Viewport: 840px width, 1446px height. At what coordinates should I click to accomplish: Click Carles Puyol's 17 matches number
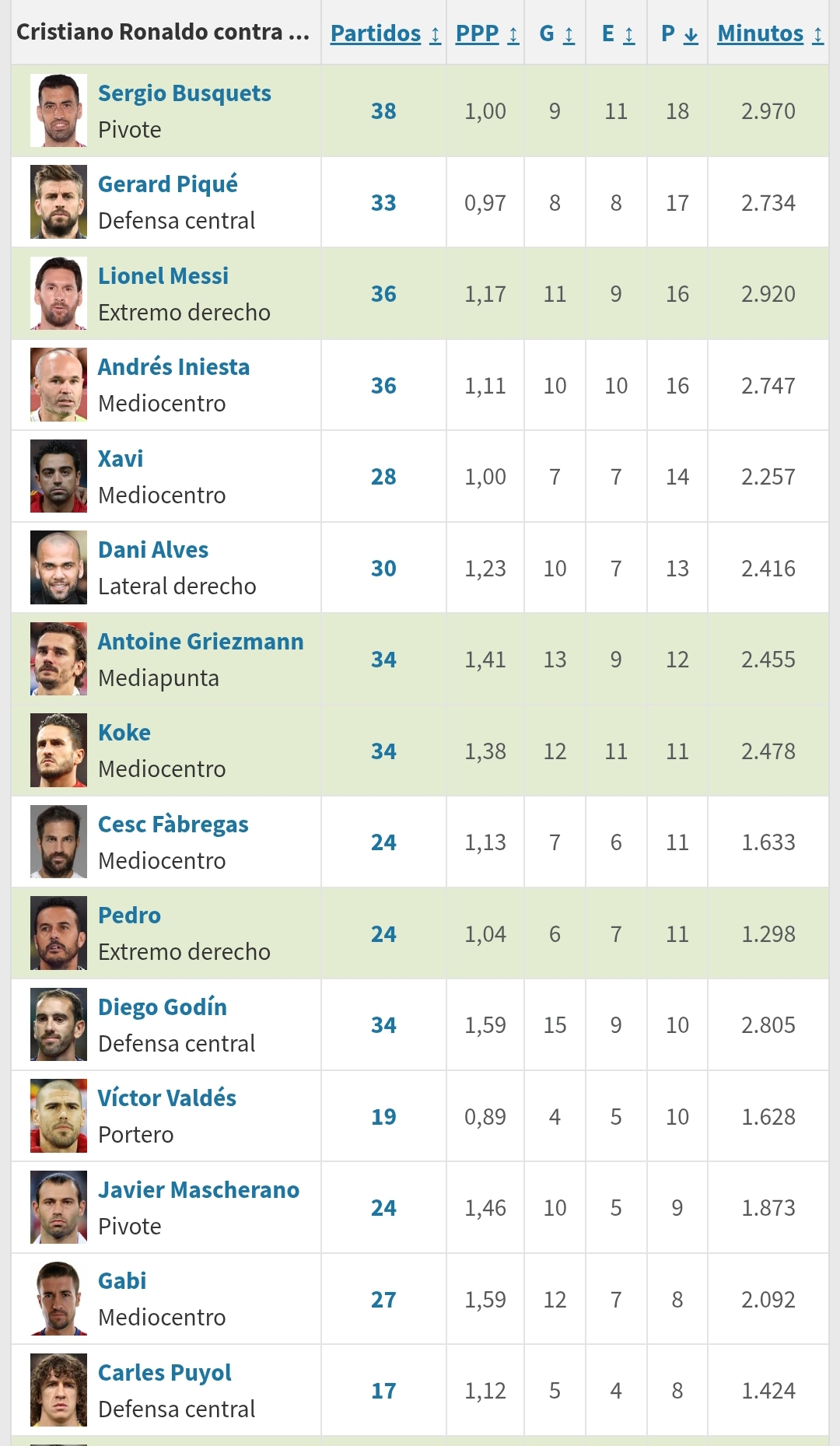[x=383, y=1391]
